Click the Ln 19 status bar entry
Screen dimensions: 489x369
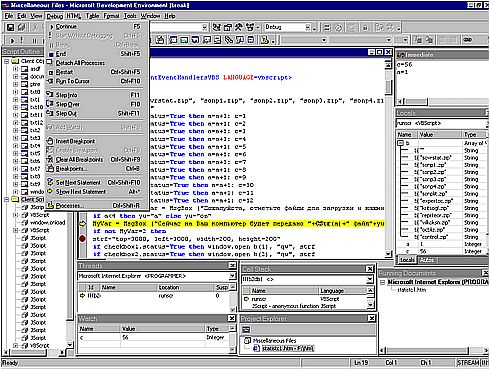click(361, 362)
